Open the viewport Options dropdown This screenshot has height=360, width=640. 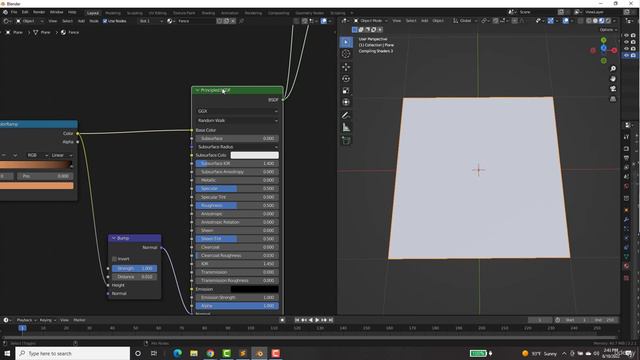[x=608, y=30]
